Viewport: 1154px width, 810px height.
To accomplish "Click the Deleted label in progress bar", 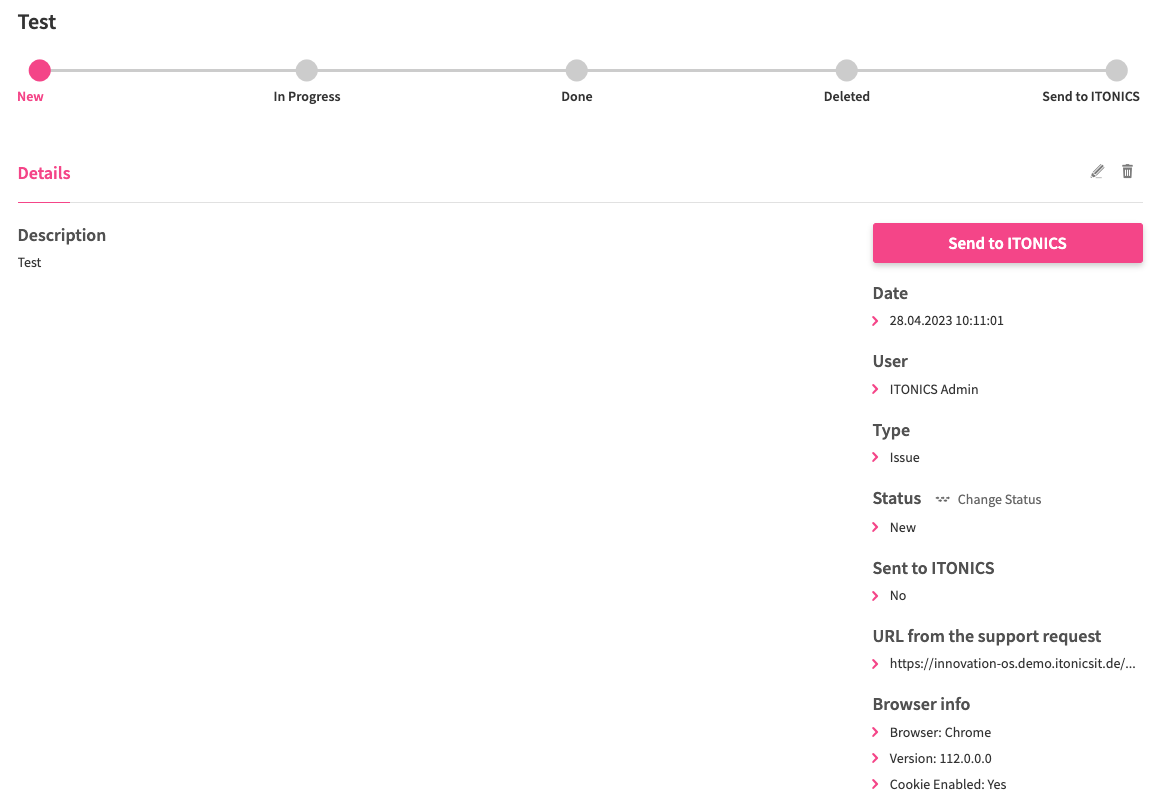I will (x=846, y=97).
